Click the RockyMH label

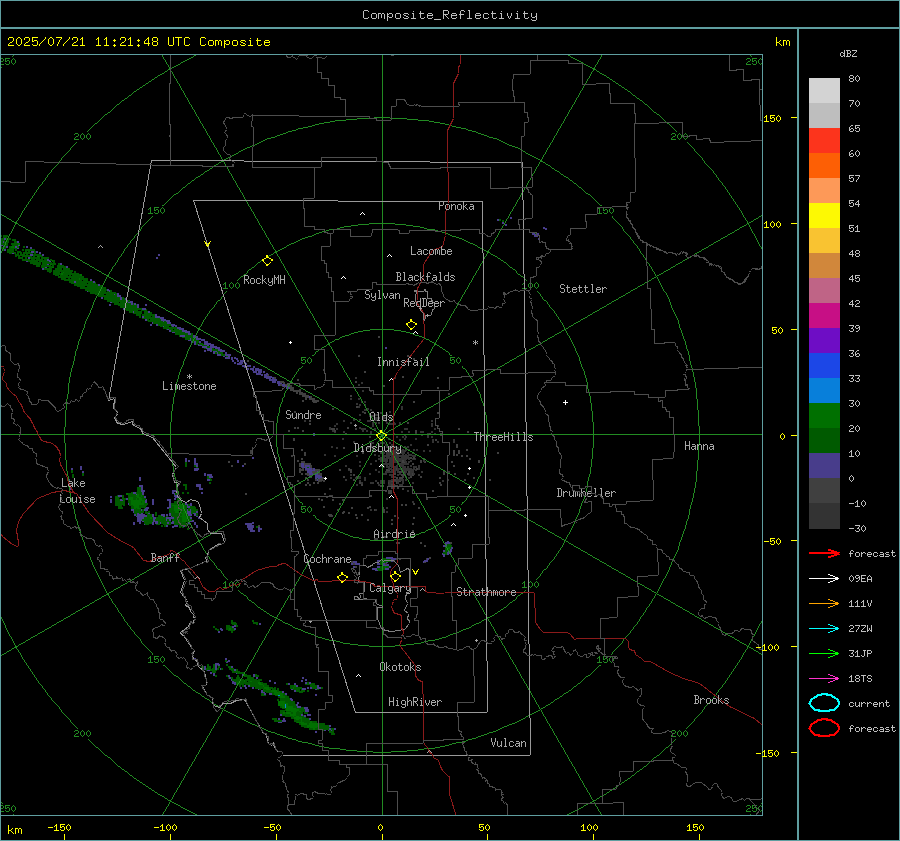click(264, 280)
